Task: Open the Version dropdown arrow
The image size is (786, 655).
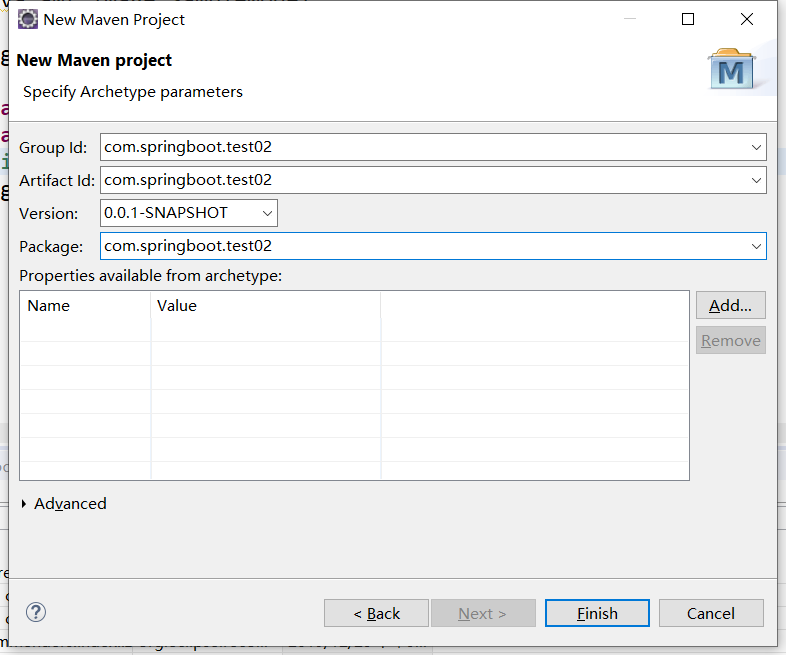Action: tap(267, 213)
